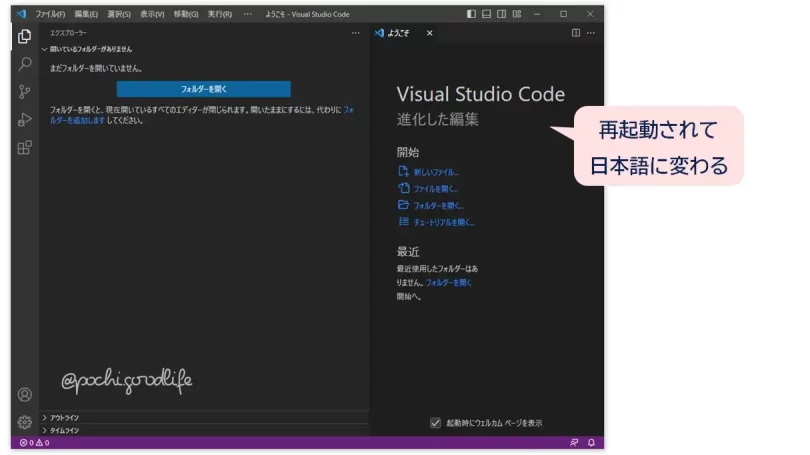Click the blue フォルダーを開く button
The height and width of the screenshot is (455, 810).
[x=204, y=89]
